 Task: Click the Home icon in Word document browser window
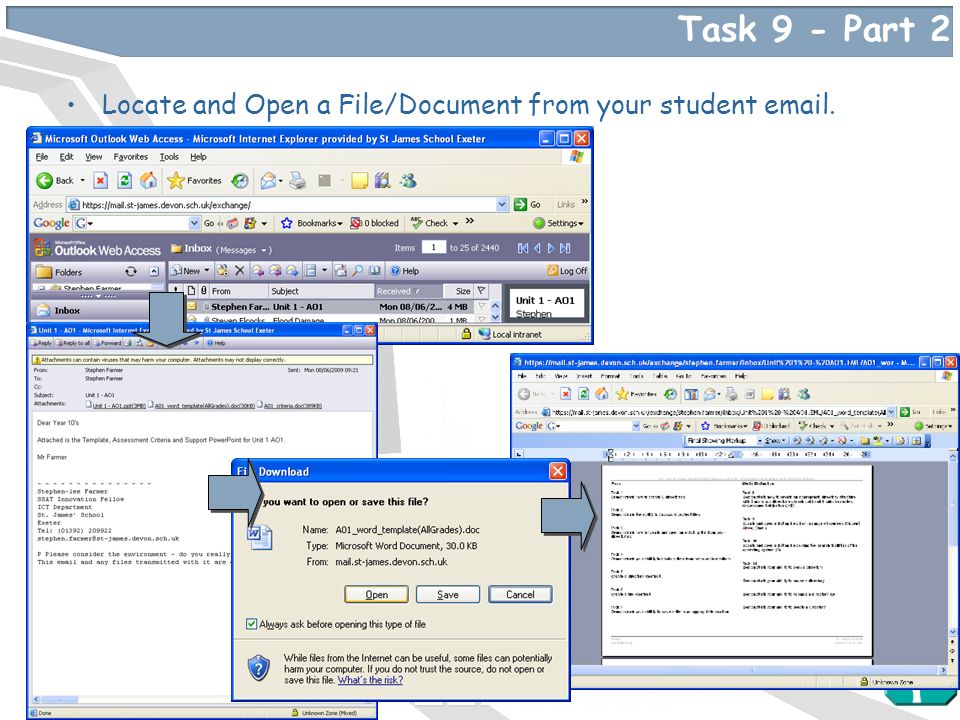(602, 394)
